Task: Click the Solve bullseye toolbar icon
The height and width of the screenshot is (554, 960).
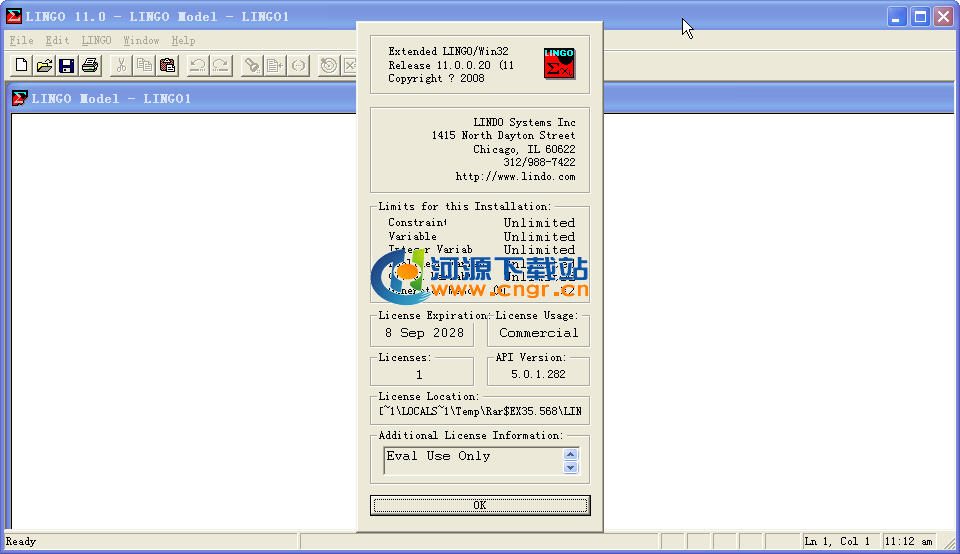Action: [x=328, y=66]
